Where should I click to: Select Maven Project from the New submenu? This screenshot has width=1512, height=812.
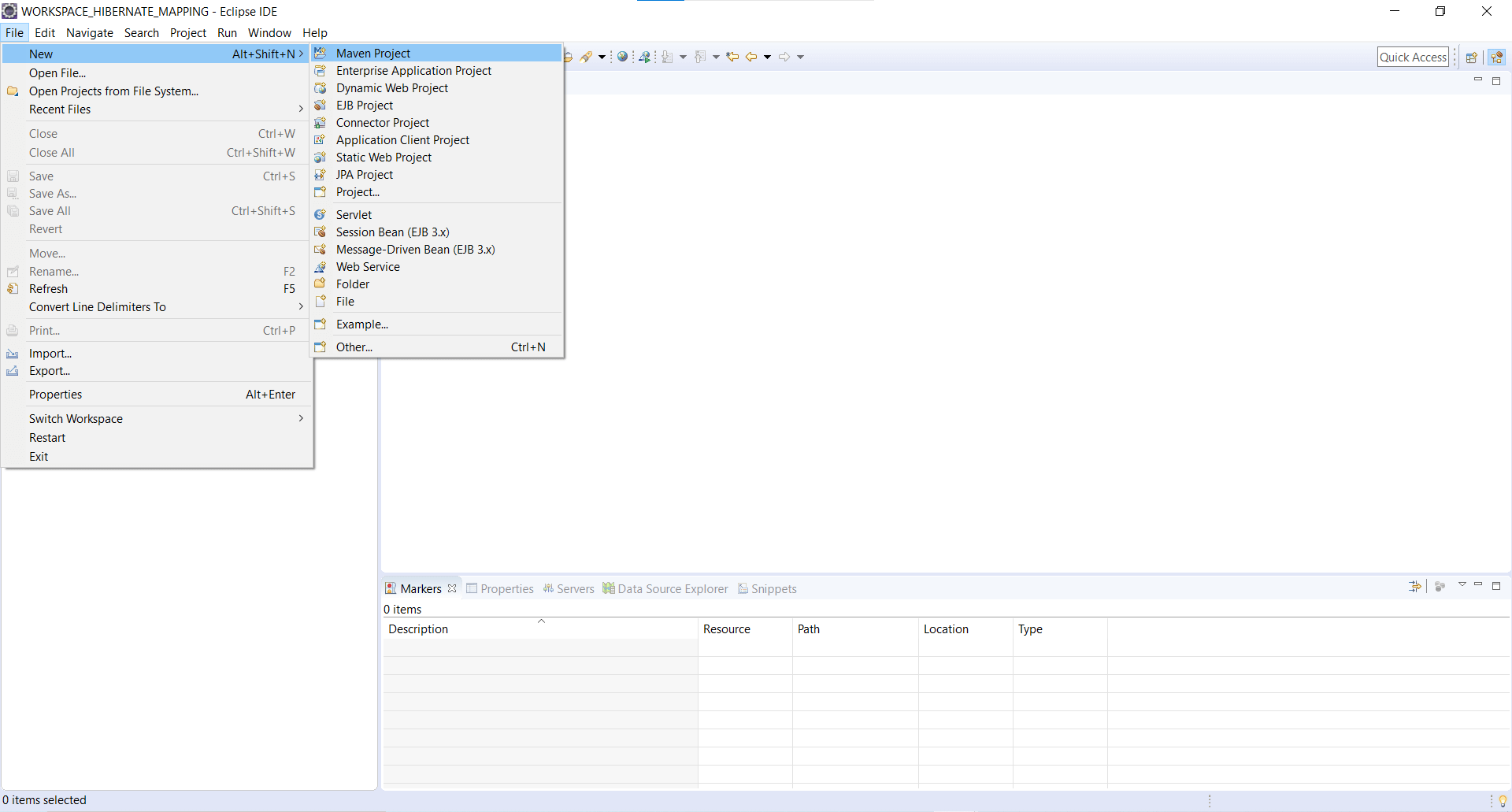(372, 53)
